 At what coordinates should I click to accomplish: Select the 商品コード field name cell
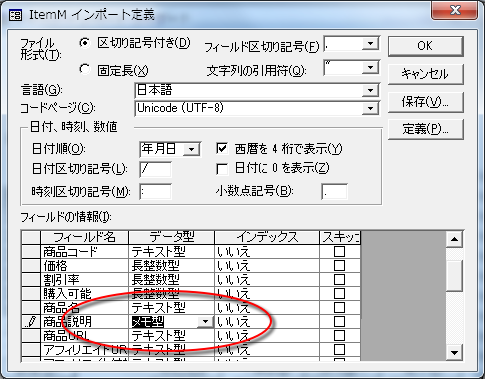pyautogui.click(x=84, y=251)
